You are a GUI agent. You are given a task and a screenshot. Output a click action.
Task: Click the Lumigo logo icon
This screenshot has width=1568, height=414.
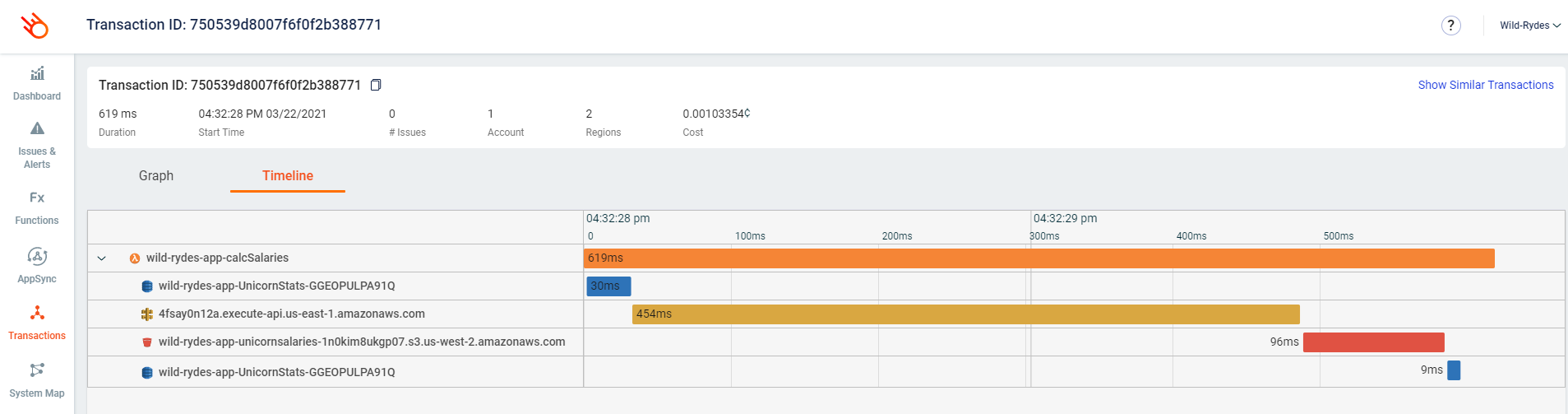(x=35, y=26)
